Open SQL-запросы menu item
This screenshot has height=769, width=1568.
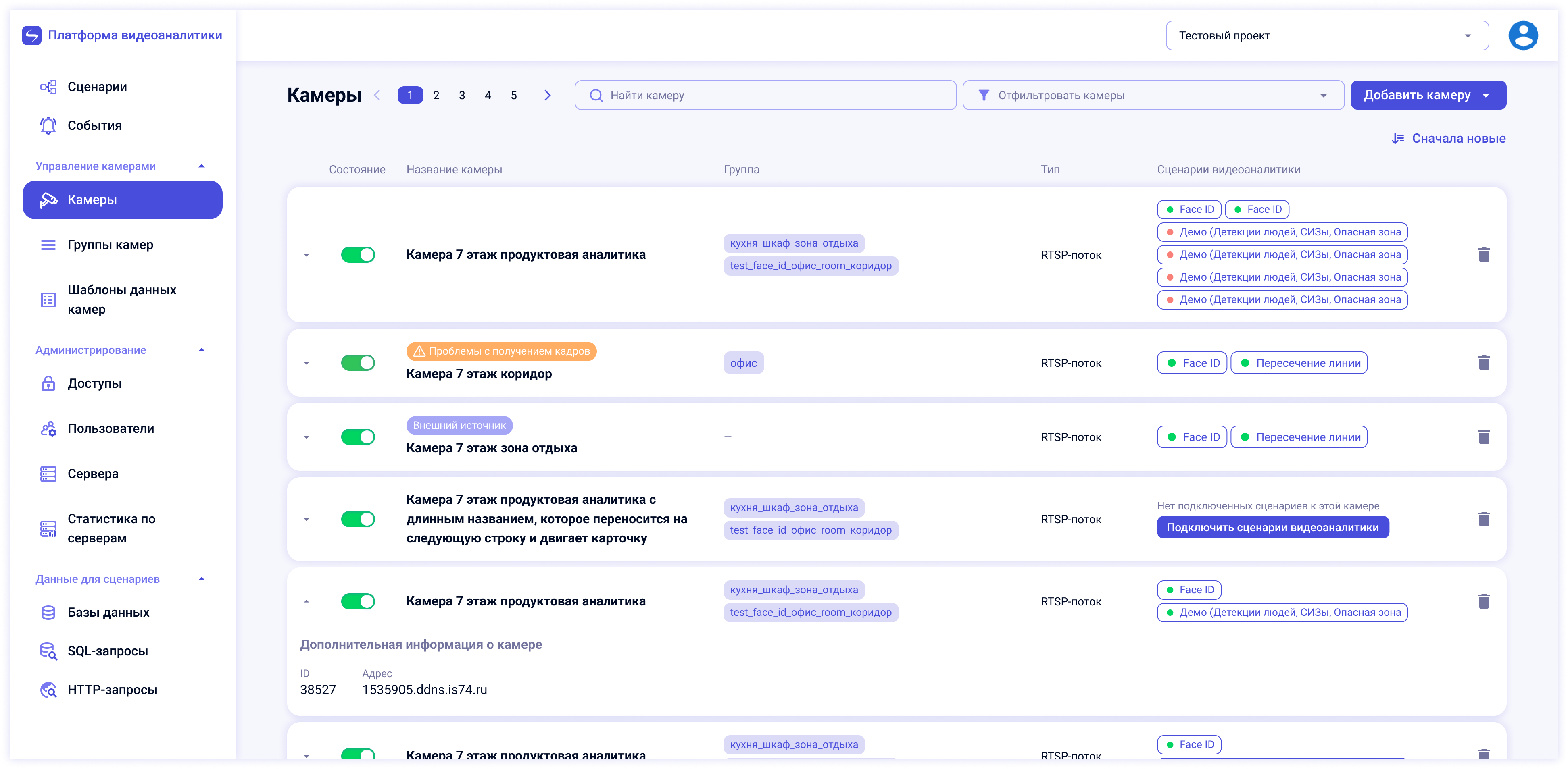122,651
